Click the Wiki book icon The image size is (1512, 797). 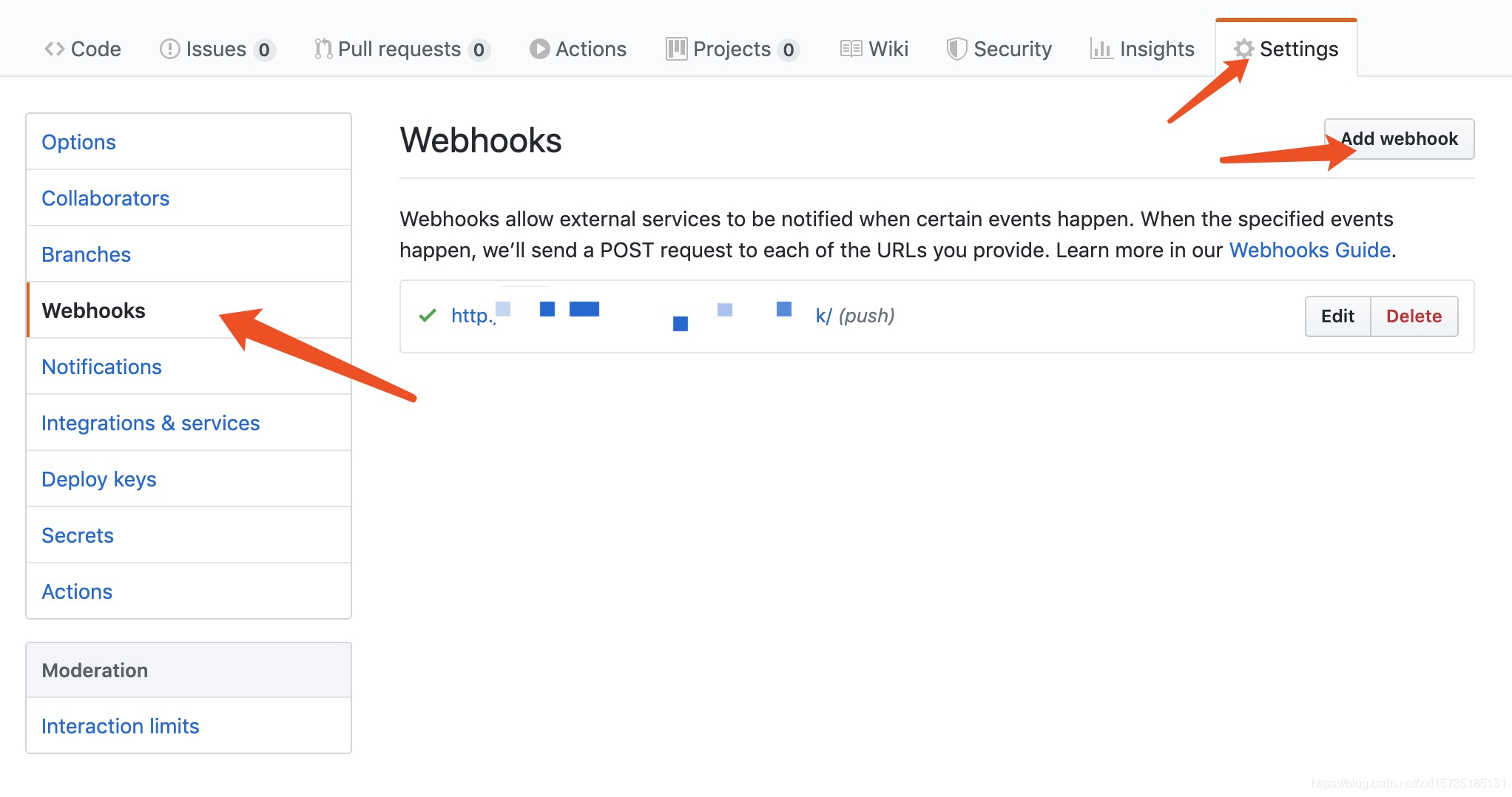tap(851, 49)
